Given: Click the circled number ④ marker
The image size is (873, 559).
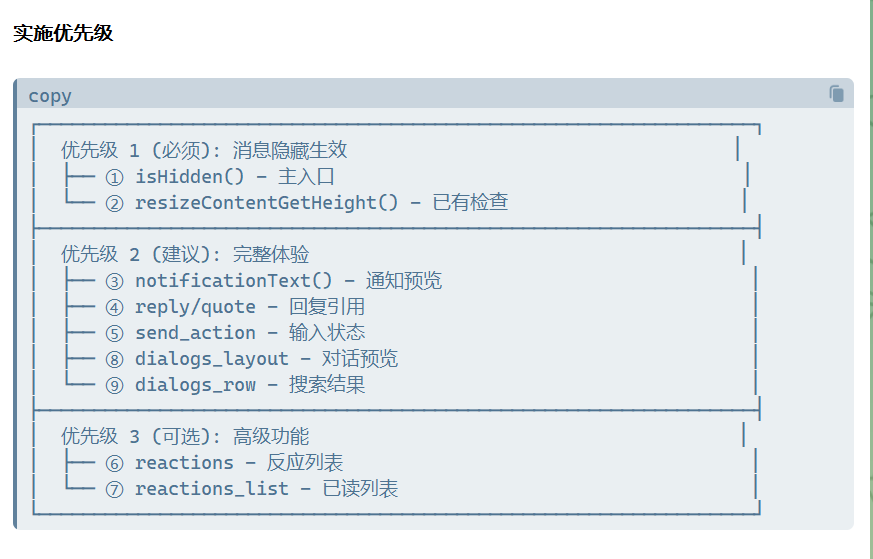Looking at the screenshot, I should [114, 307].
